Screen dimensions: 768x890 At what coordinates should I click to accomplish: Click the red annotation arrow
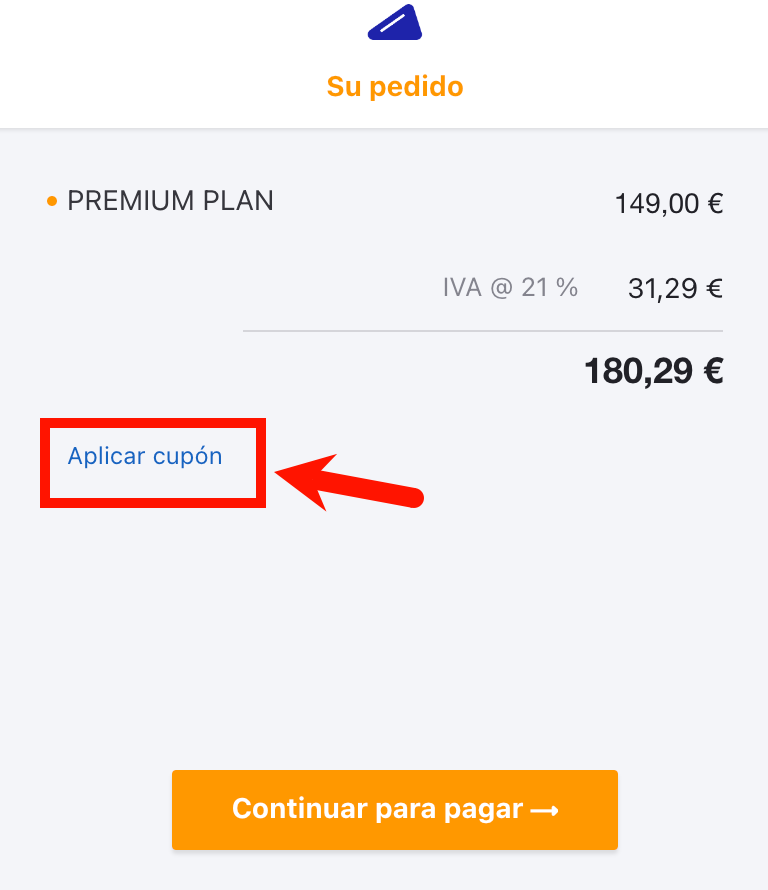pos(349,481)
